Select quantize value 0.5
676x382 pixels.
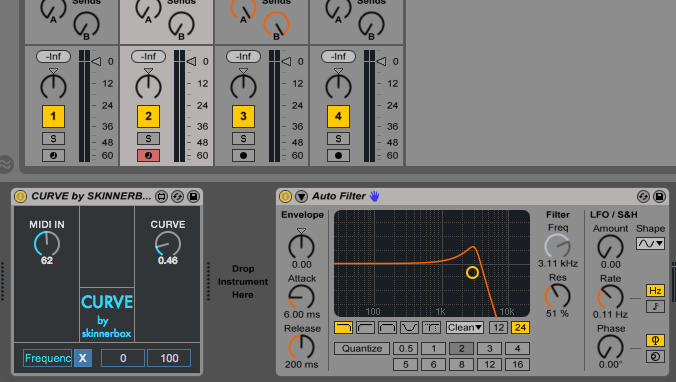click(x=406, y=348)
